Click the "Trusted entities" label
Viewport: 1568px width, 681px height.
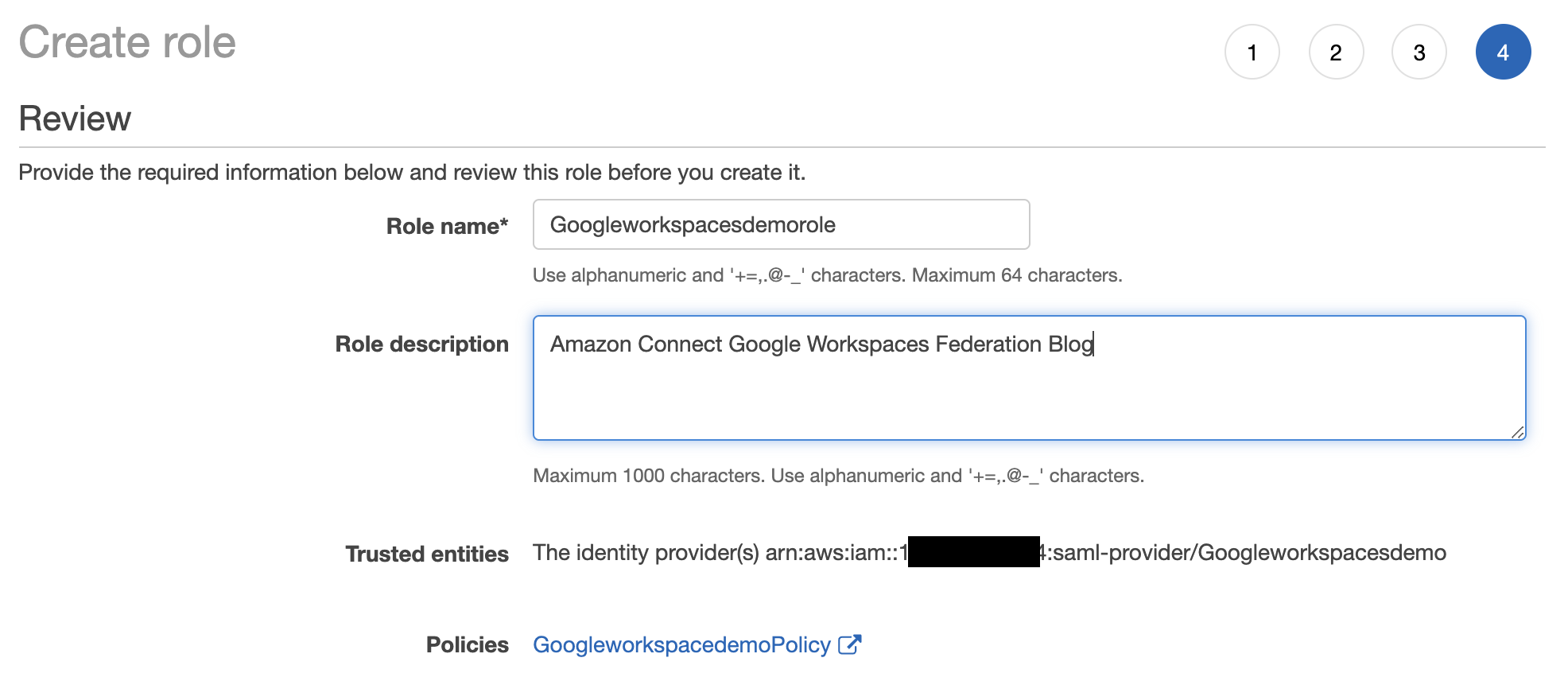pos(426,554)
